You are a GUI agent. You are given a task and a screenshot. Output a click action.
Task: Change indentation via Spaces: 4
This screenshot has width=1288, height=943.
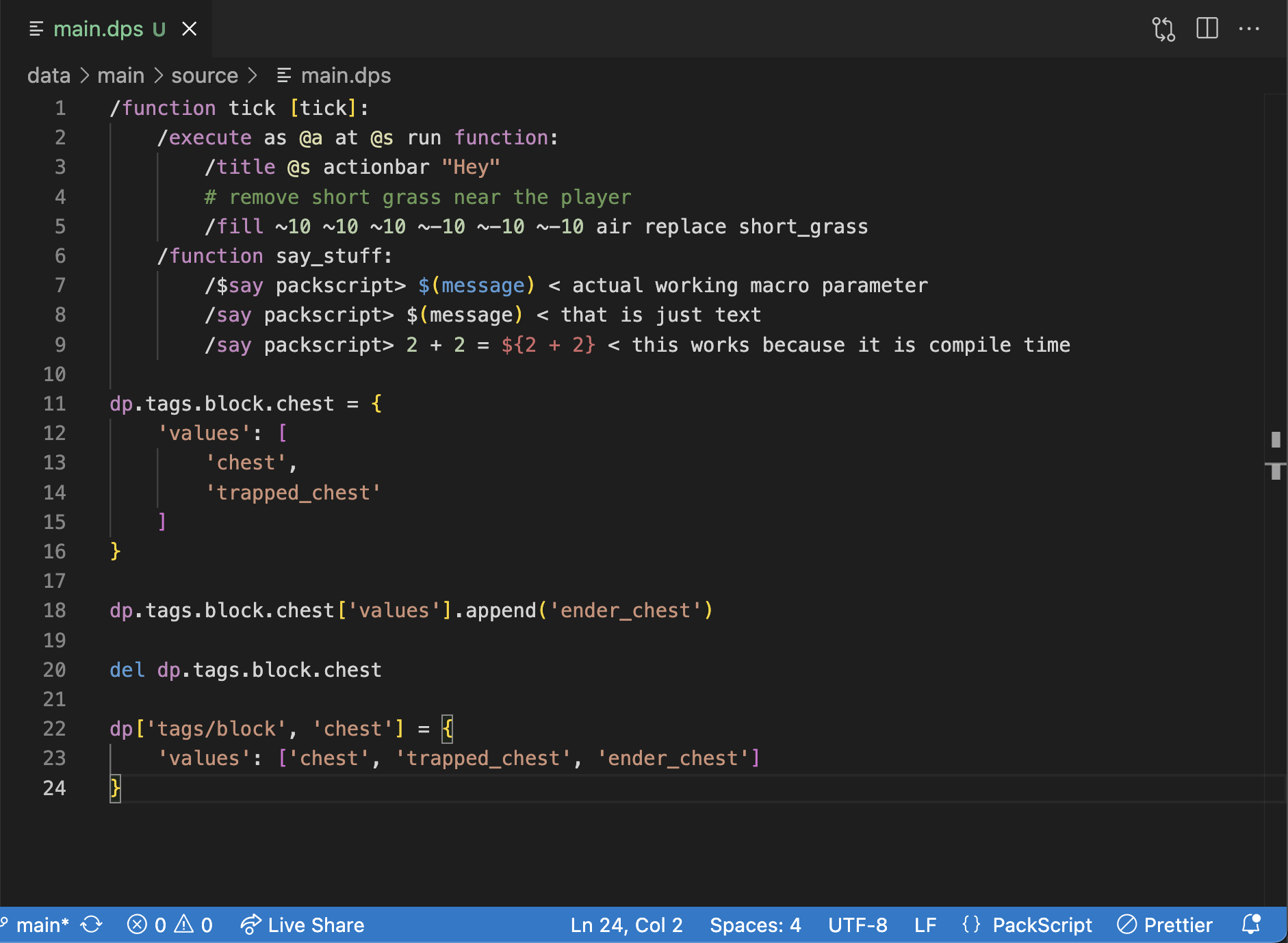click(x=755, y=925)
